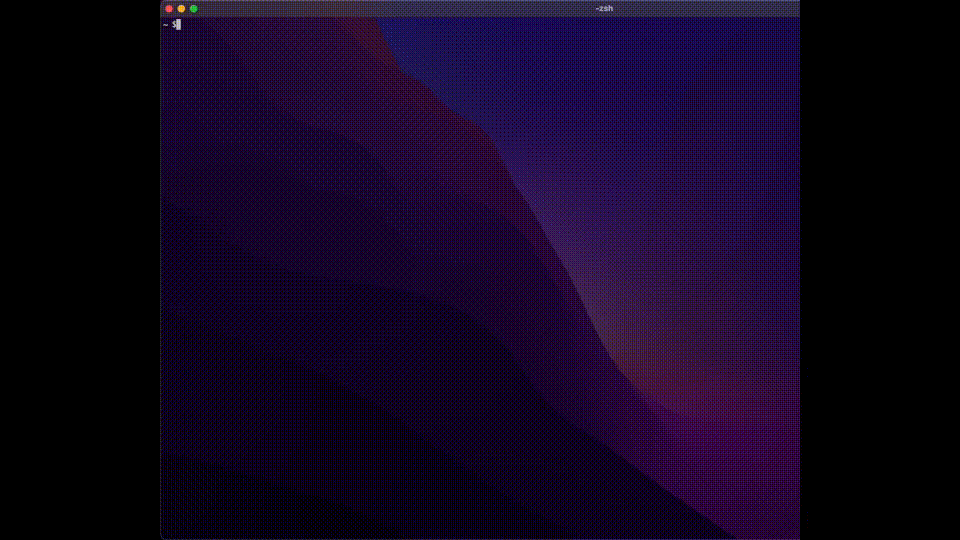960x540 pixels.
Task: Click the -zsh window title text
Action: [x=604, y=8]
